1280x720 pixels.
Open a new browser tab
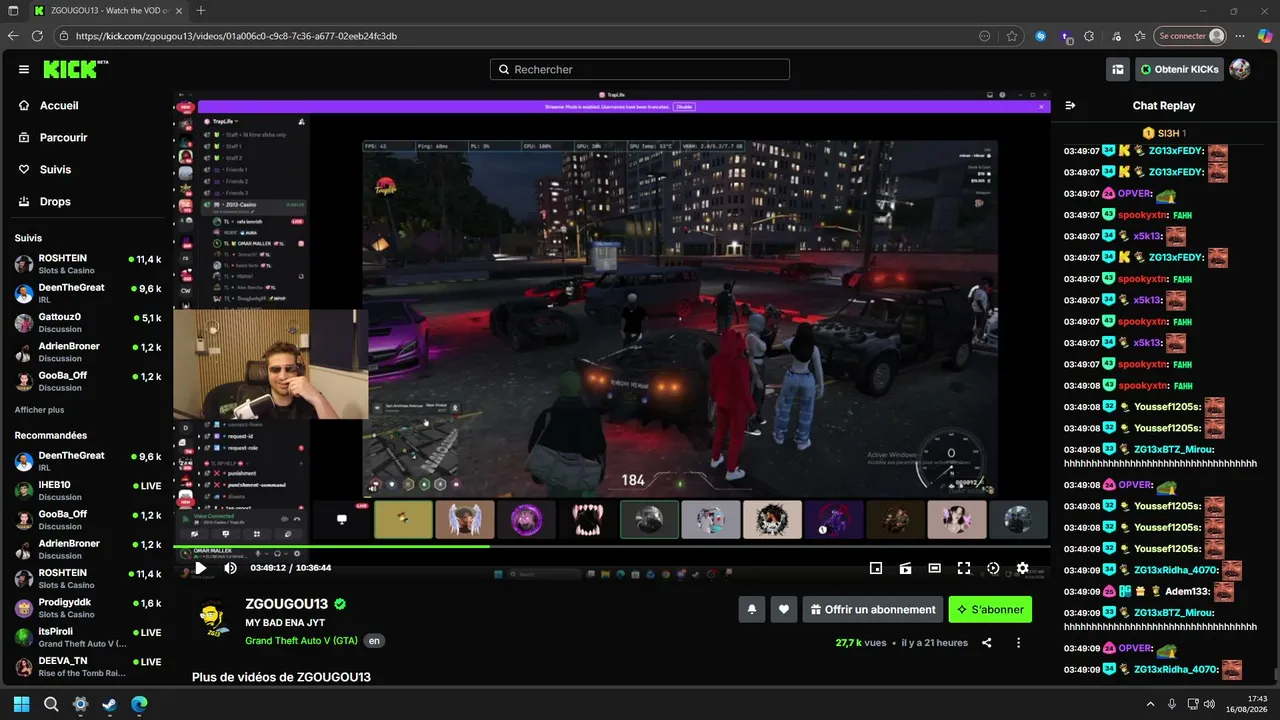201,10
